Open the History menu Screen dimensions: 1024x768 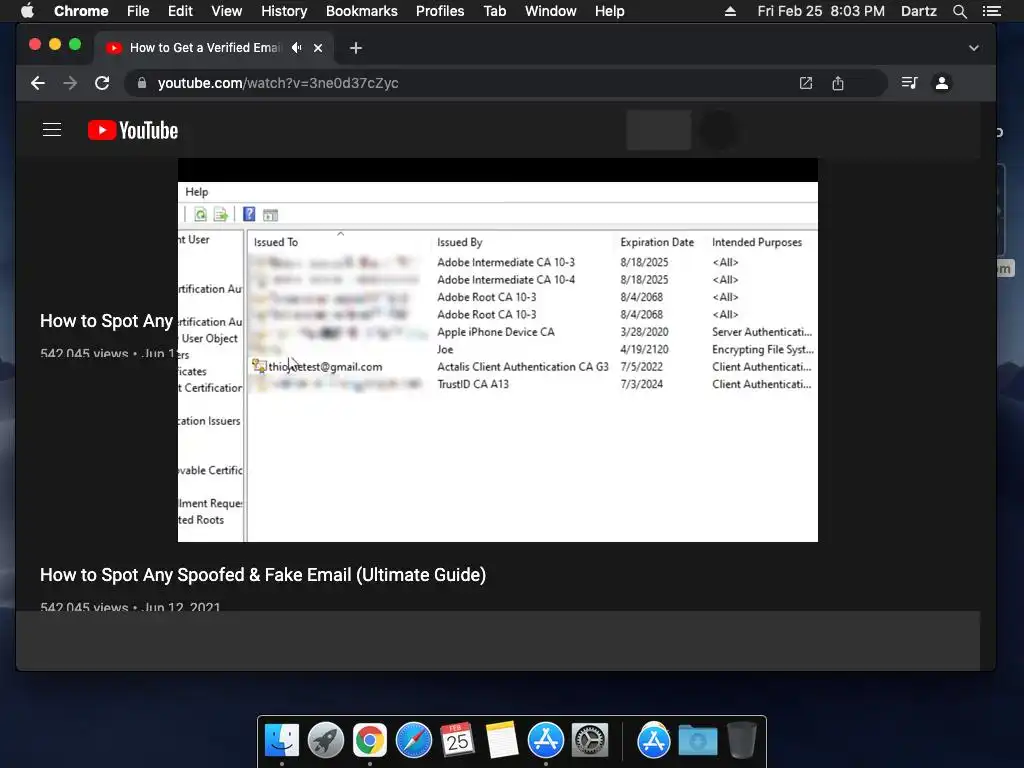(284, 11)
